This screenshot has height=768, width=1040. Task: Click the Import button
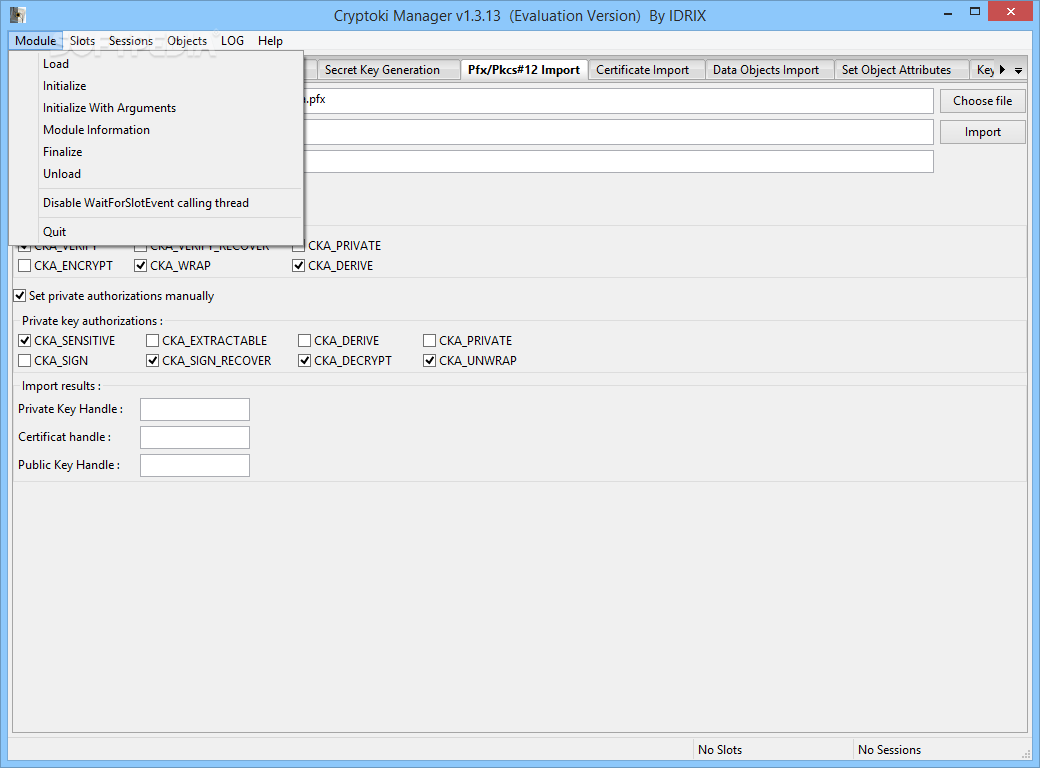pyautogui.click(x=982, y=132)
